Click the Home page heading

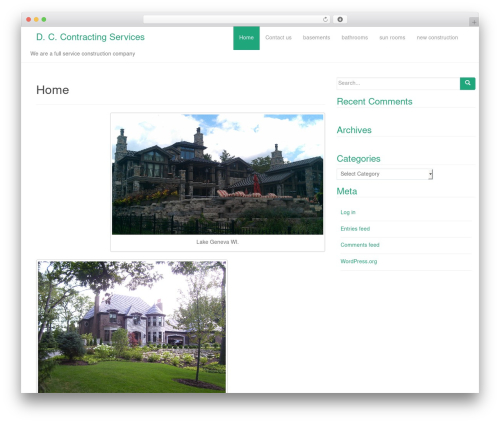pyautogui.click(x=53, y=90)
